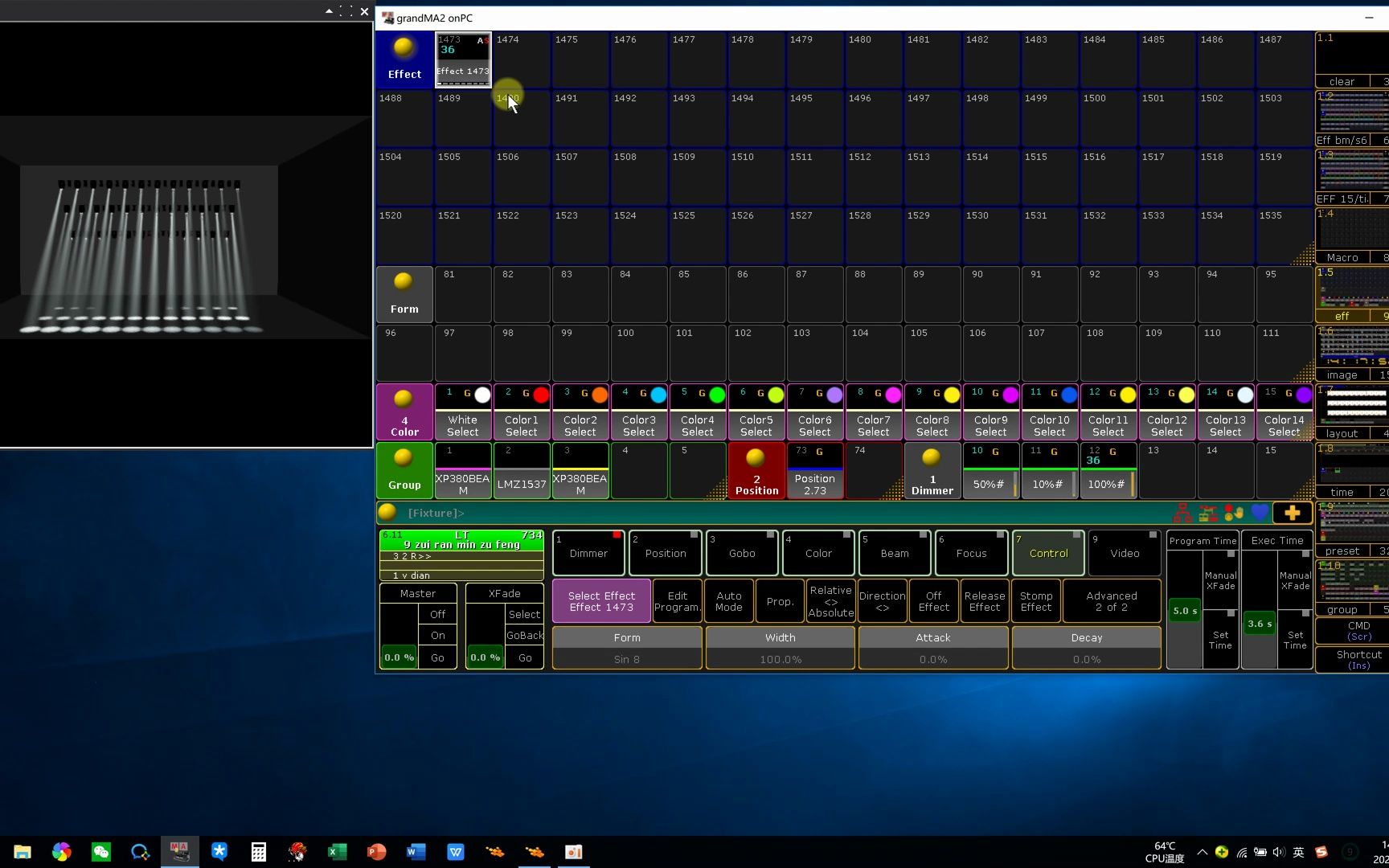
Task: Toggle Manual XFade under Program Time
Action: point(1220,580)
